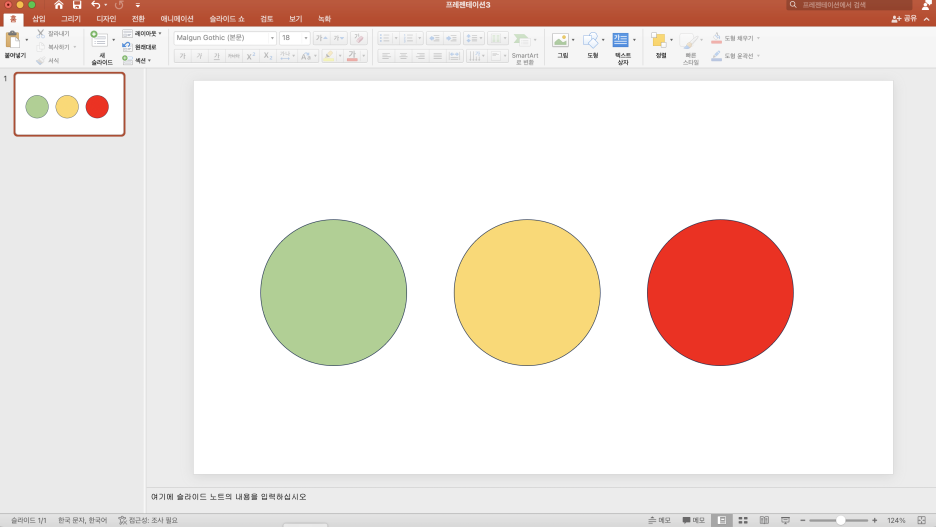936x527 pixels.
Task: Open text direction options
Action: 476,56
